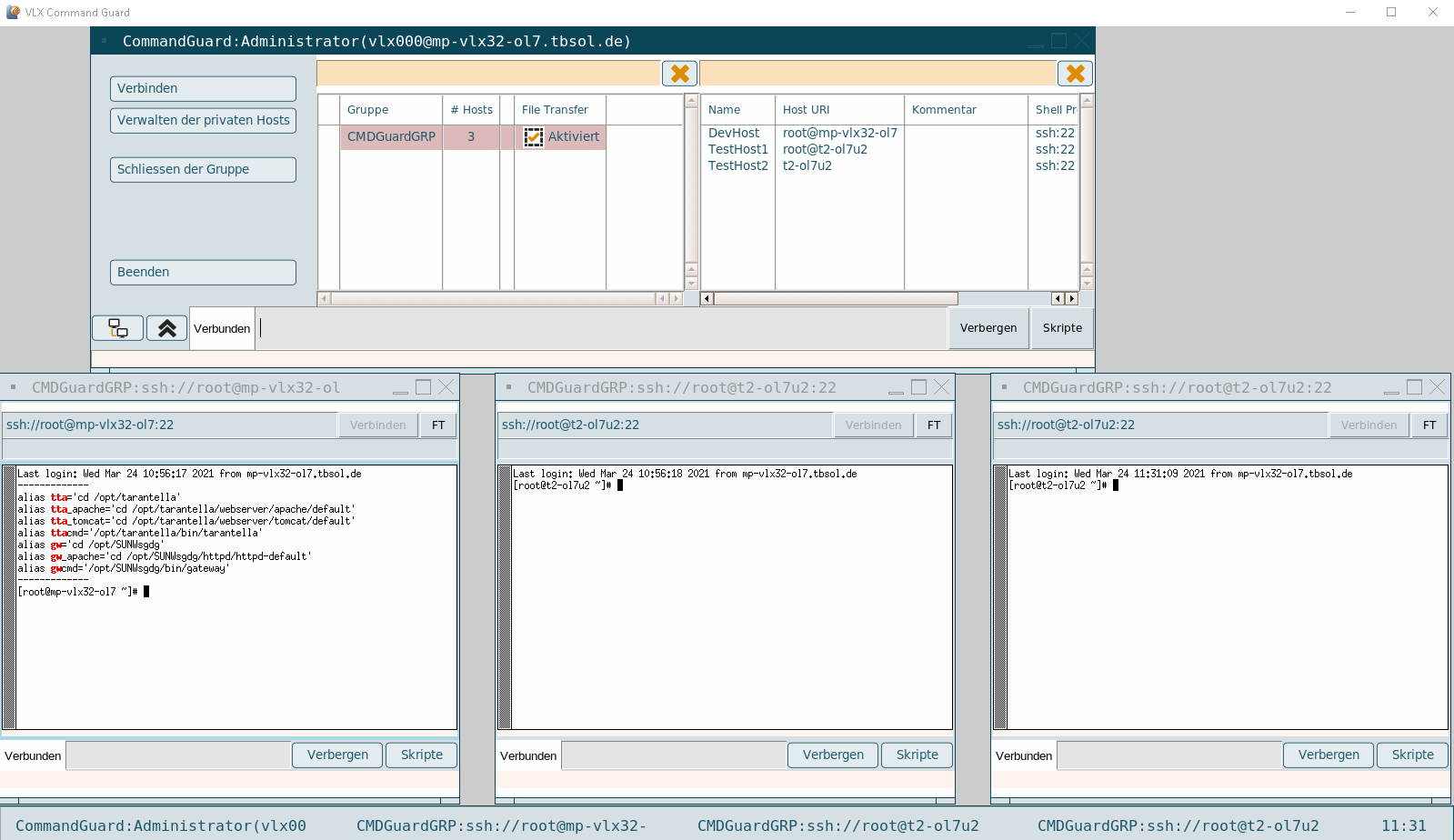The height and width of the screenshot is (840, 1454).
Task: Select the TestHost1 row in host list
Action: pyautogui.click(x=737, y=149)
